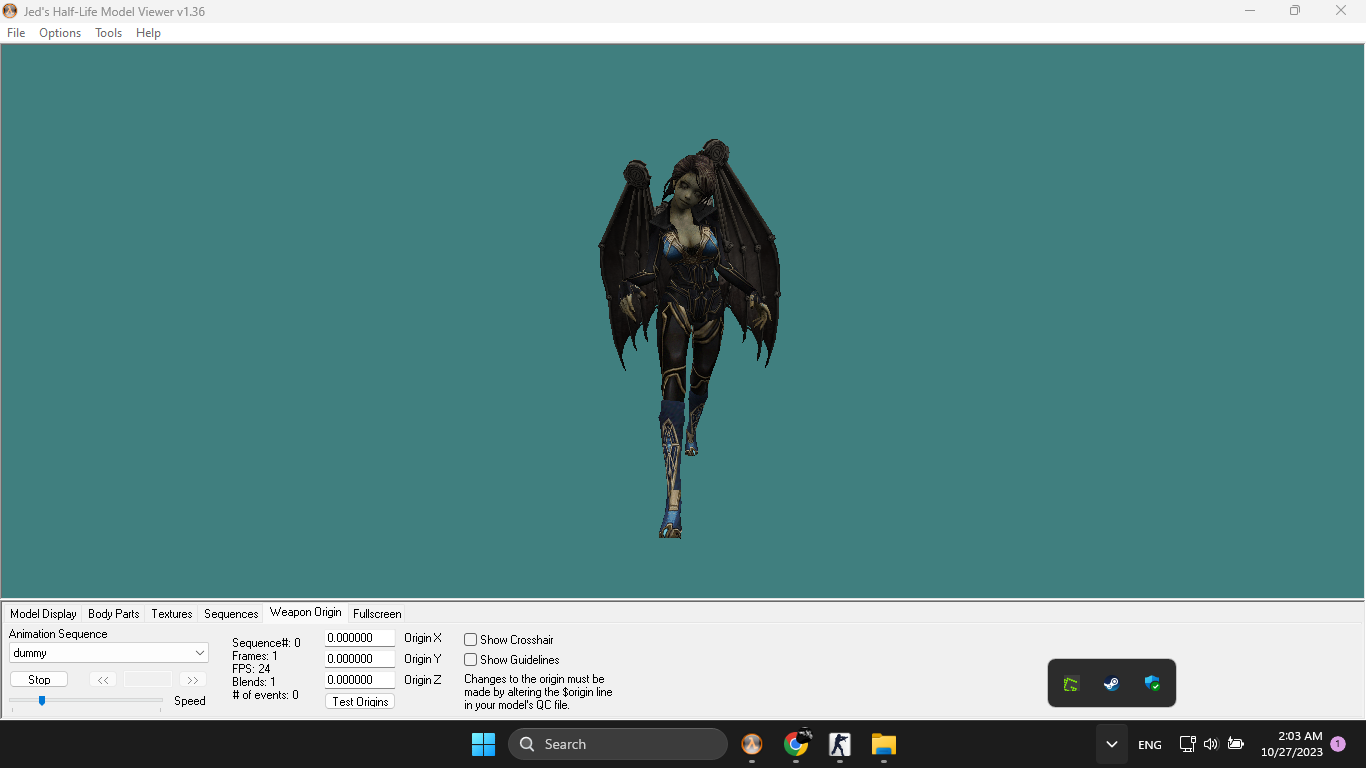Open Google Chrome from the taskbar

point(796,744)
